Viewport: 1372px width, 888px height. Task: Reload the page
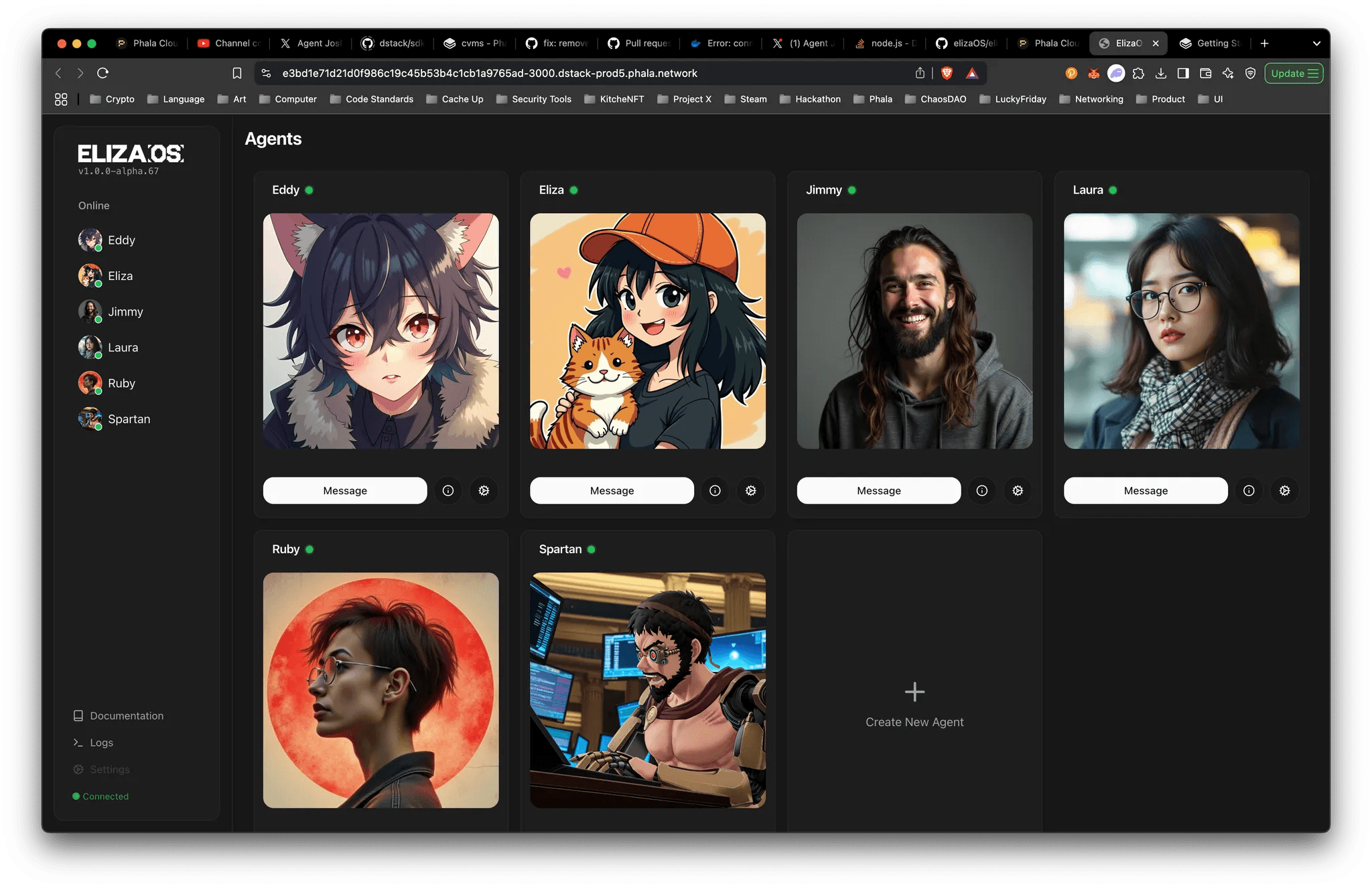[102, 73]
